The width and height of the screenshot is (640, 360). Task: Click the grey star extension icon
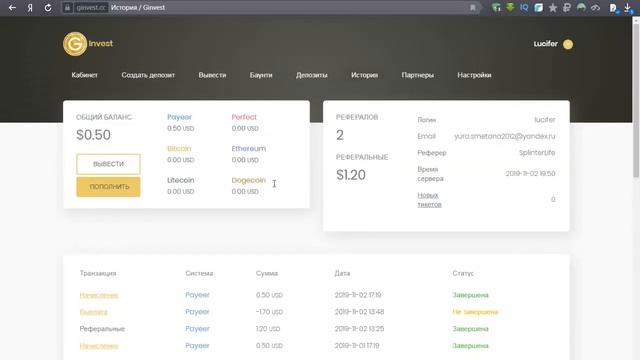[x=553, y=7]
